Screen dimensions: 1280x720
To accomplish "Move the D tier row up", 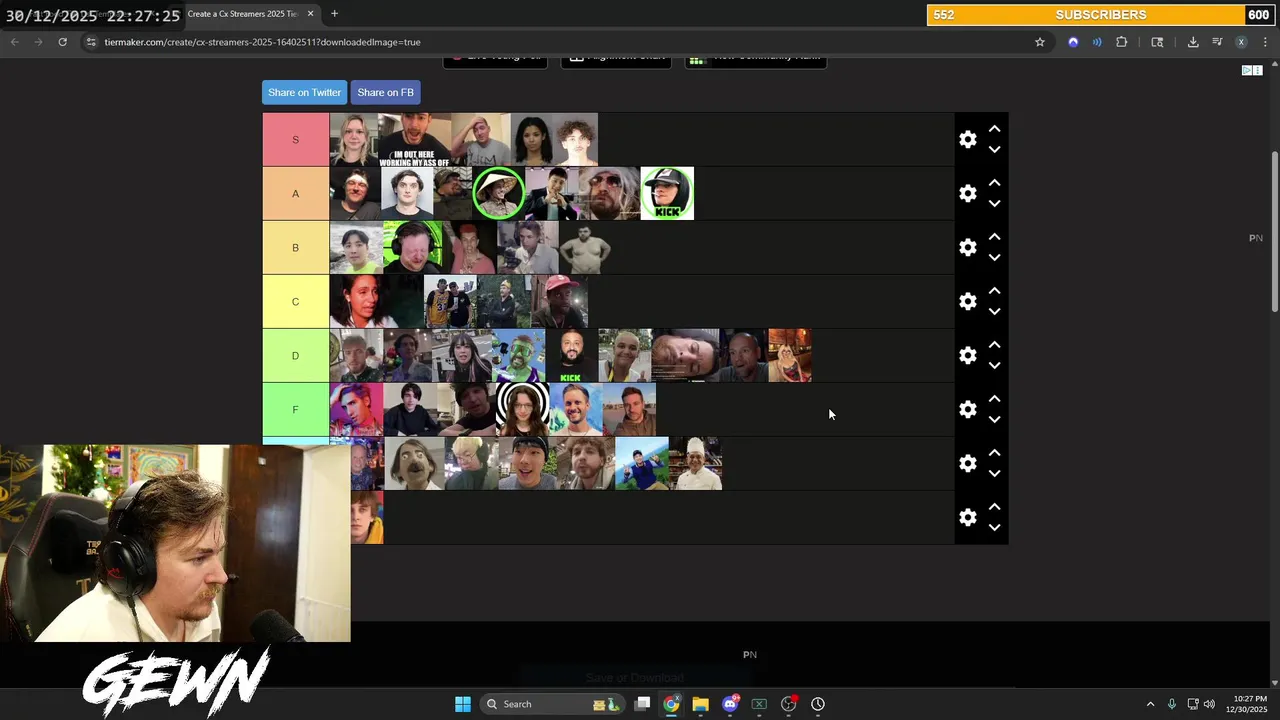I will [994, 345].
